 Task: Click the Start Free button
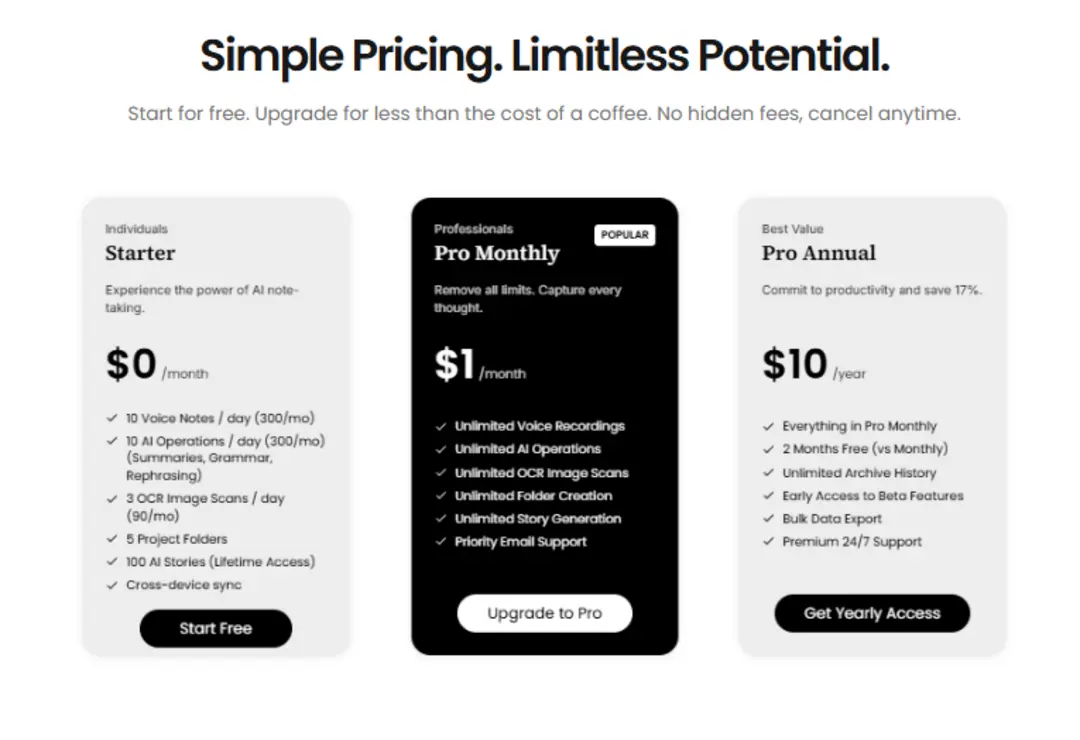pyautogui.click(x=215, y=628)
